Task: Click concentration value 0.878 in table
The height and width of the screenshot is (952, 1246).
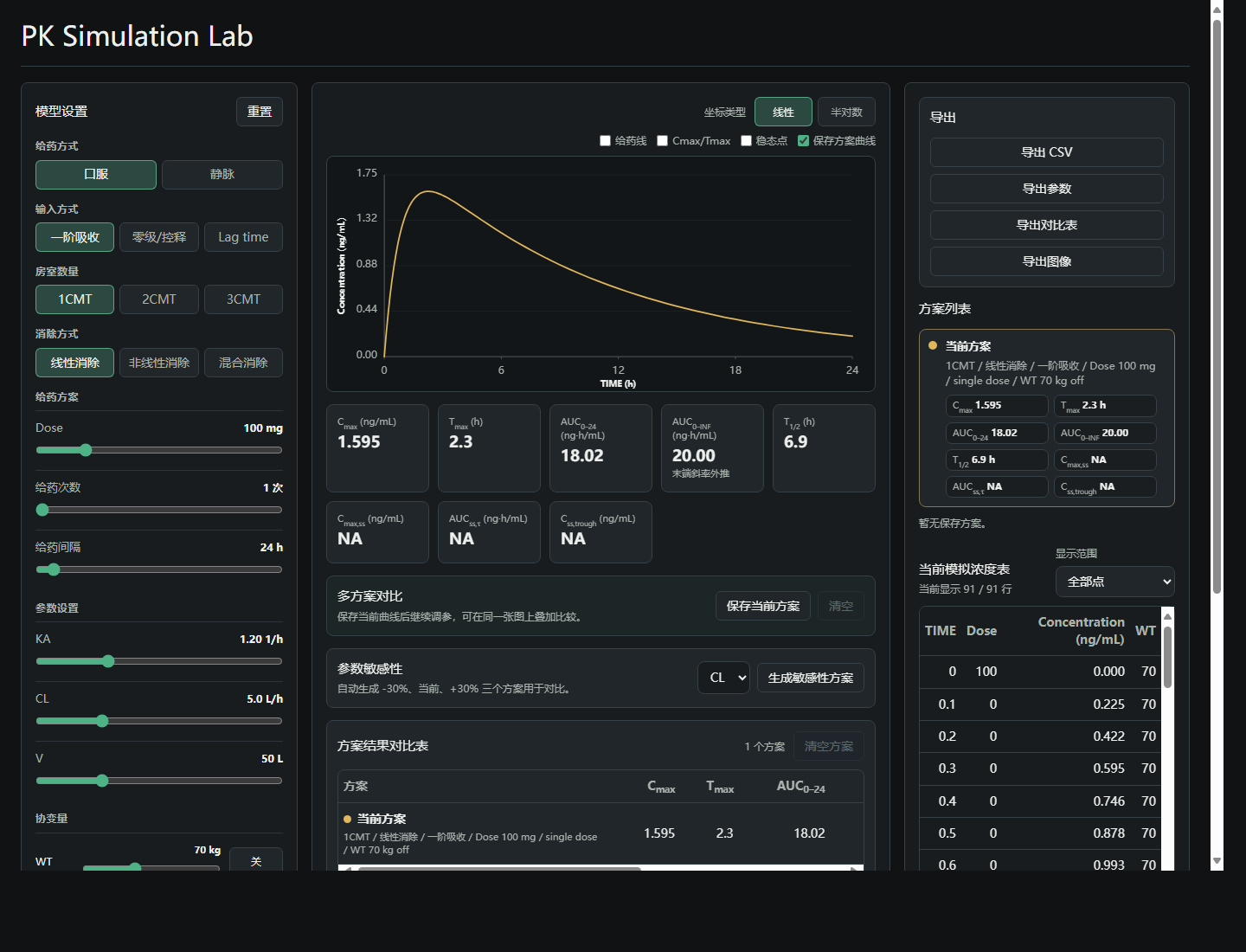Action: pos(1108,833)
